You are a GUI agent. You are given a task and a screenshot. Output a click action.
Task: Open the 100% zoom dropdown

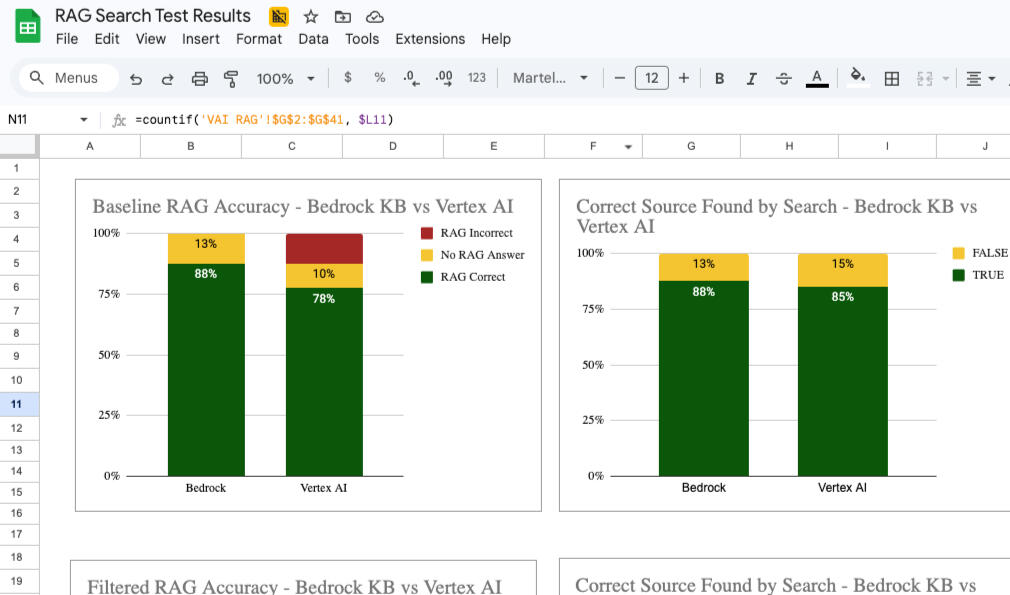(x=285, y=79)
